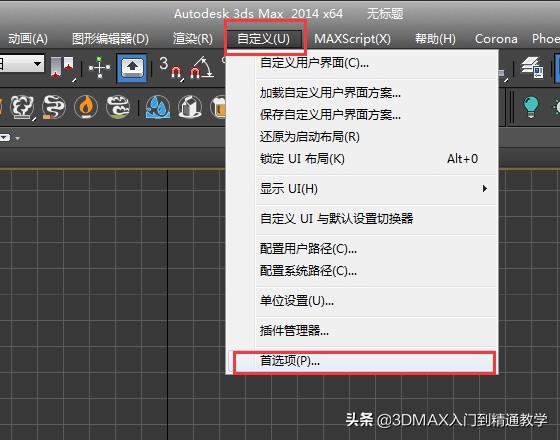Viewport: 560px width, 440px height.
Task: Choose 自定义用户界面(C)... menu entry
Action: [362, 63]
